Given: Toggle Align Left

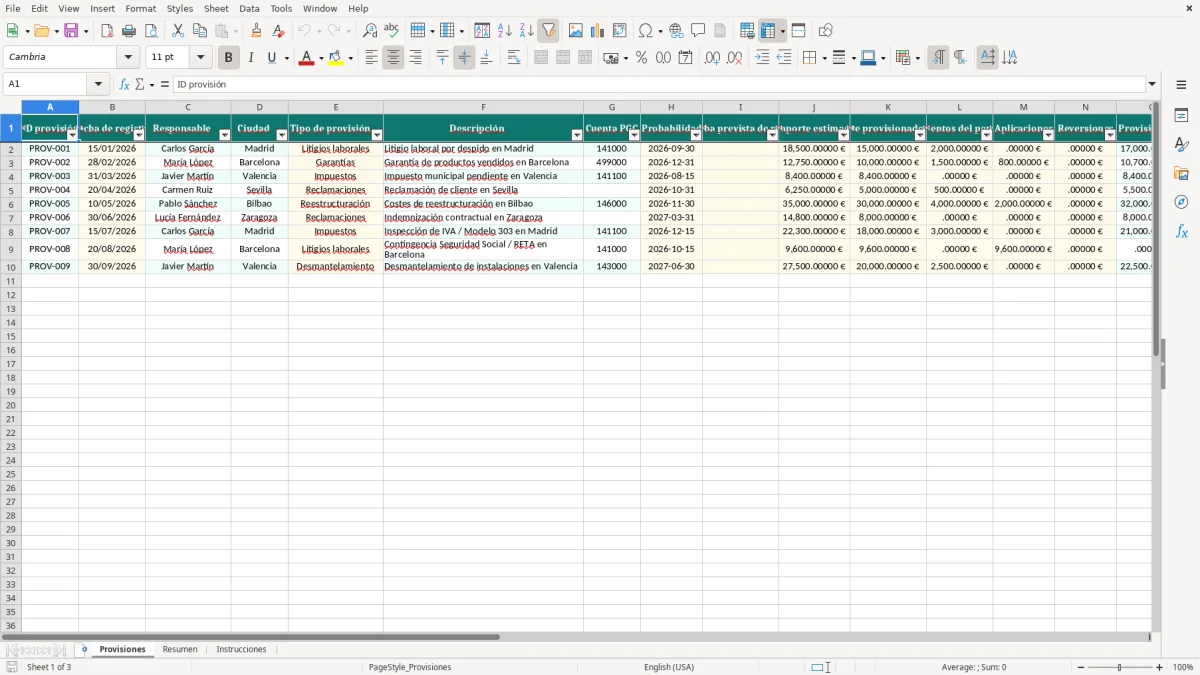Looking at the screenshot, I should click(371, 58).
